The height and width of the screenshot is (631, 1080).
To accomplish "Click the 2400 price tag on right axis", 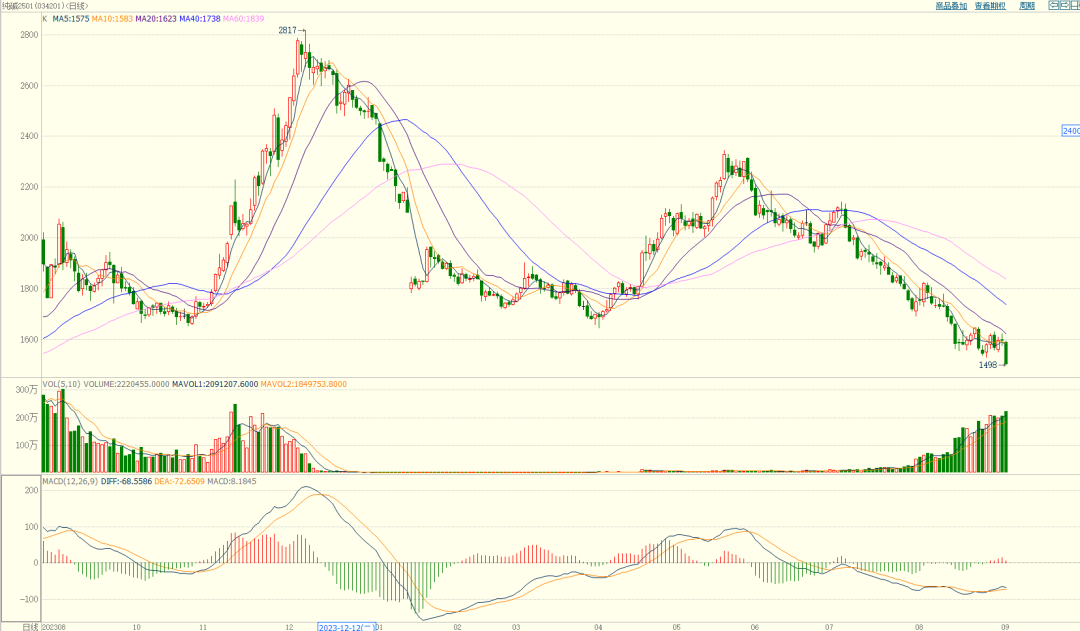I will point(1070,131).
